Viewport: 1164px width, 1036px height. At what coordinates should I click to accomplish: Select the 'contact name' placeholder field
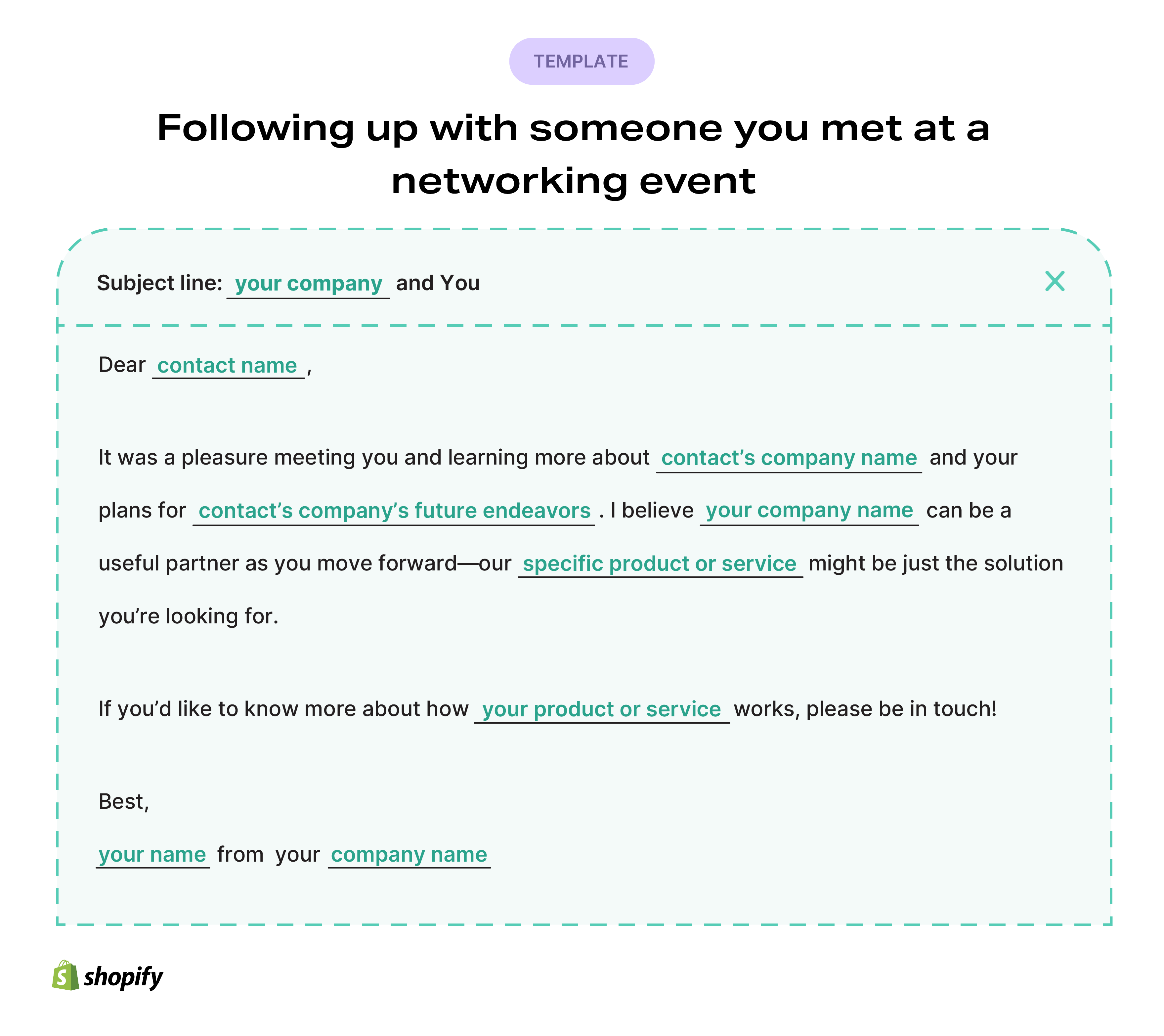(x=228, y=366)
